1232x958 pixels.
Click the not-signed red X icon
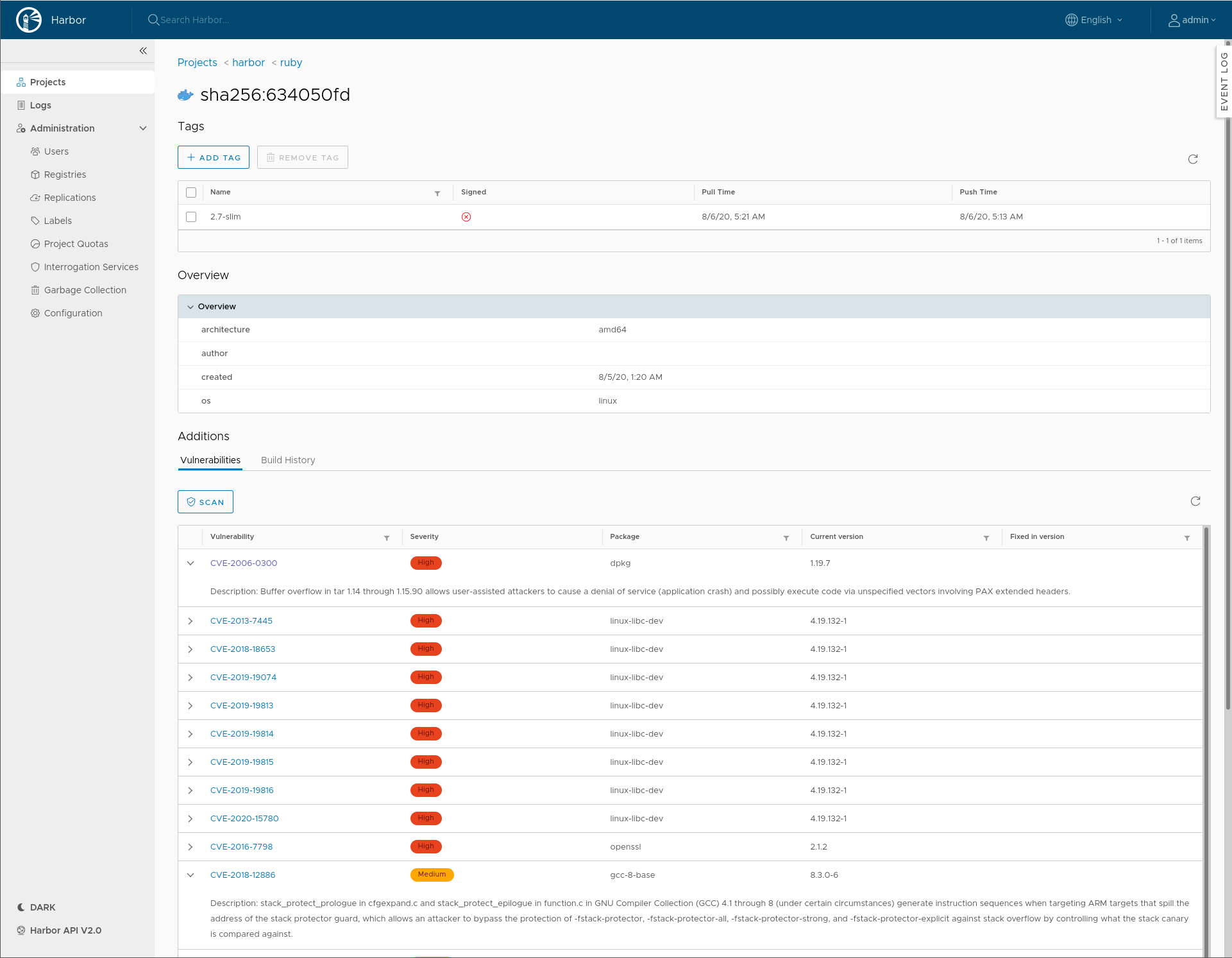pyautogui.click(x=466, y=217)
